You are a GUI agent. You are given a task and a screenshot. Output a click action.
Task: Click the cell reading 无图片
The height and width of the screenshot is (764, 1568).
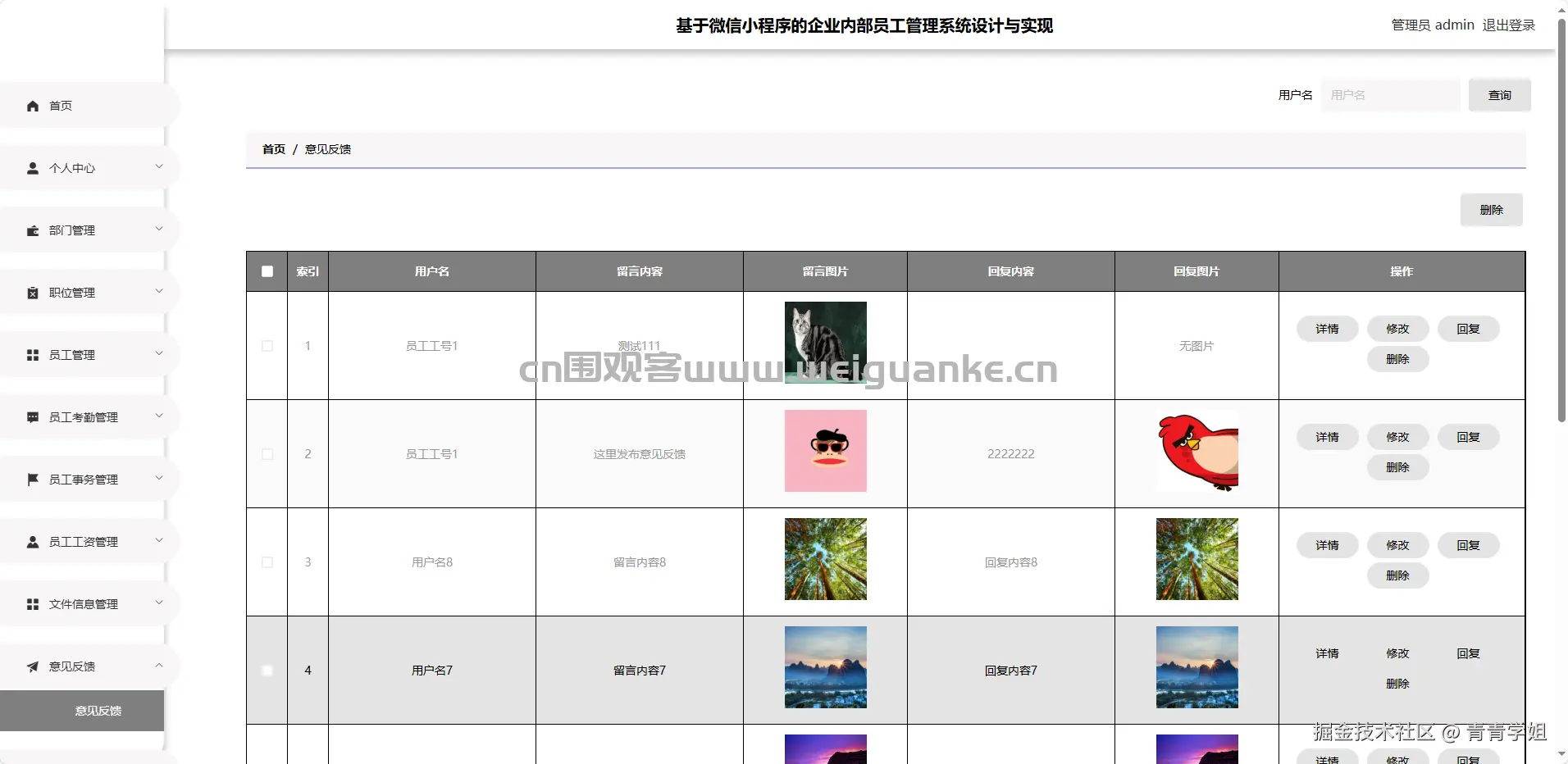[x=1197, y=346]
